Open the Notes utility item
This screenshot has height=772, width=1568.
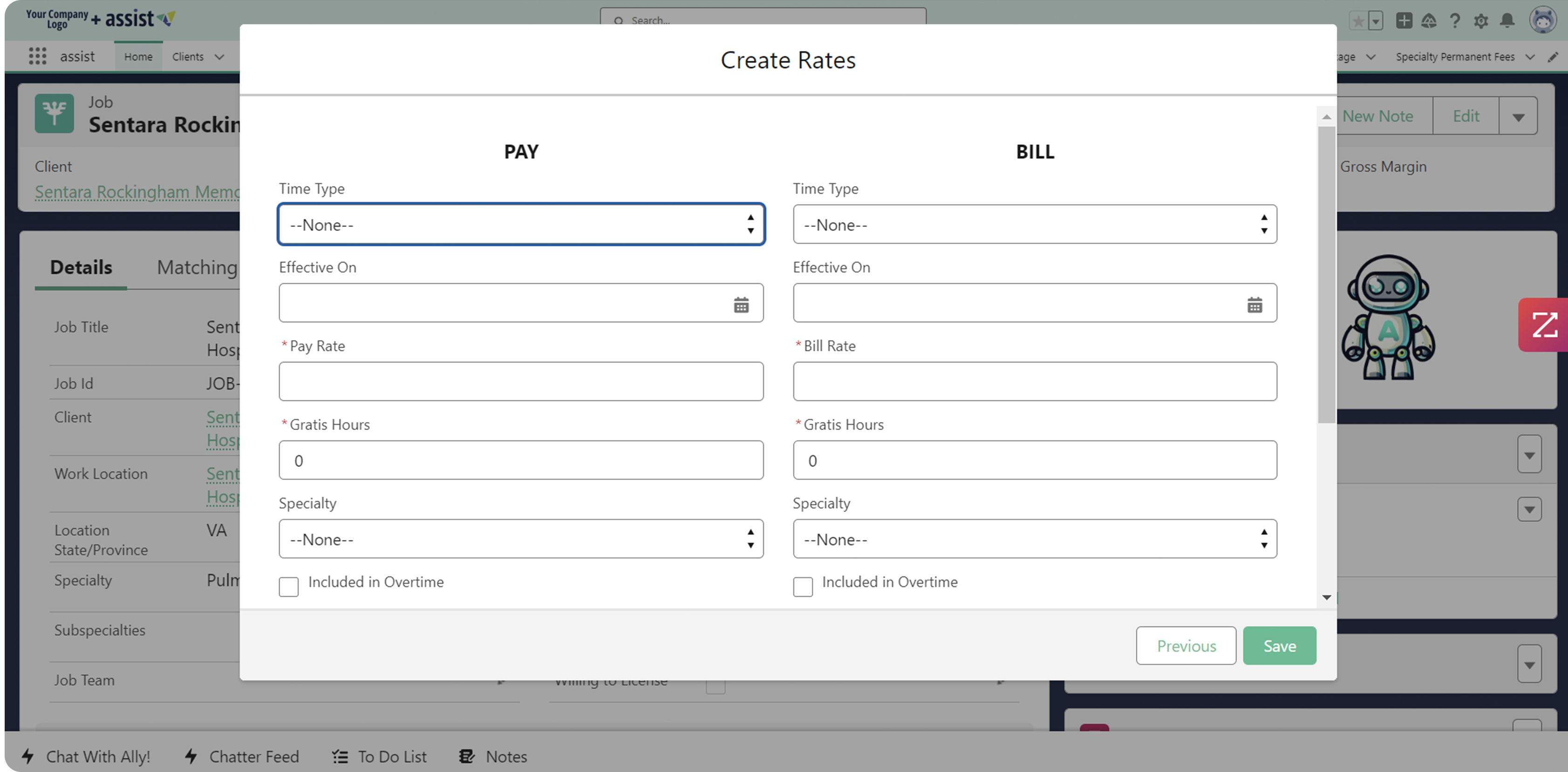point(493,756)
